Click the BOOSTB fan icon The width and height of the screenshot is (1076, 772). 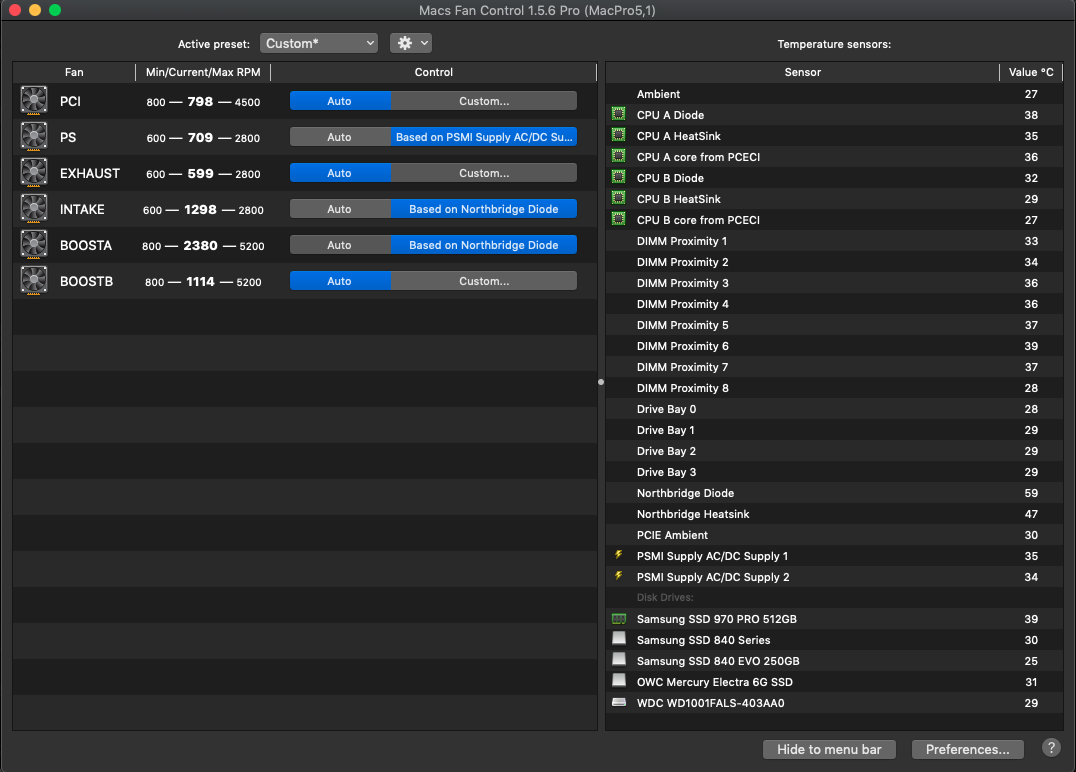click(x=34, y=281)
